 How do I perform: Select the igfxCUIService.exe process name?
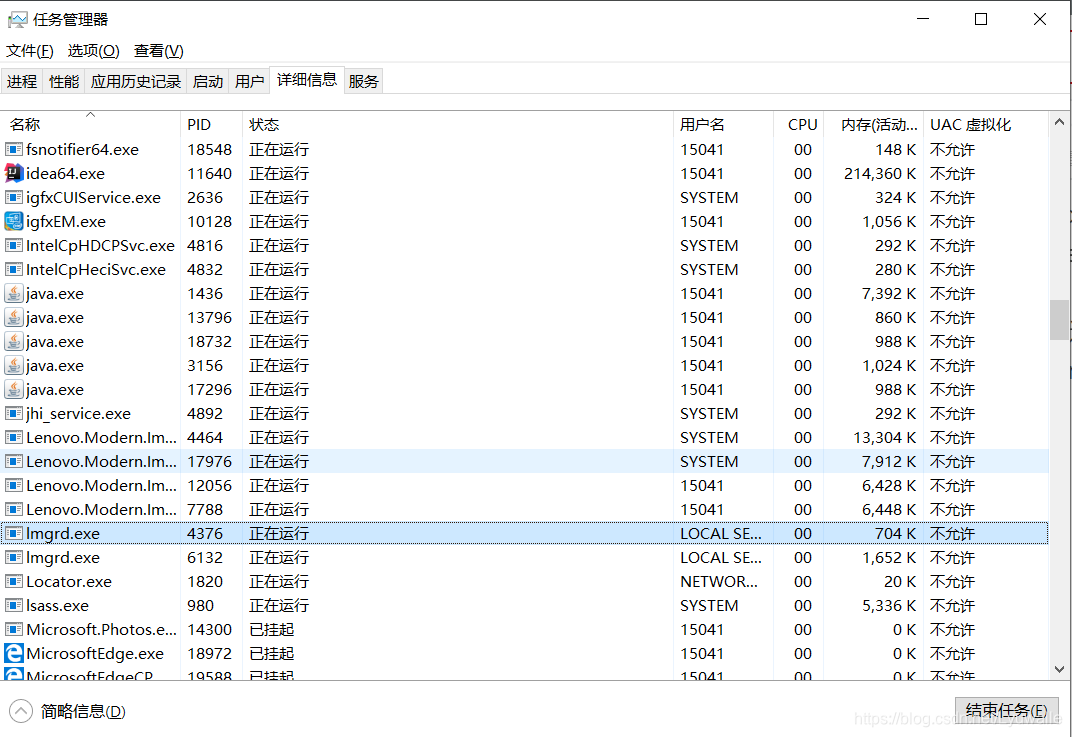pos(94,198)
